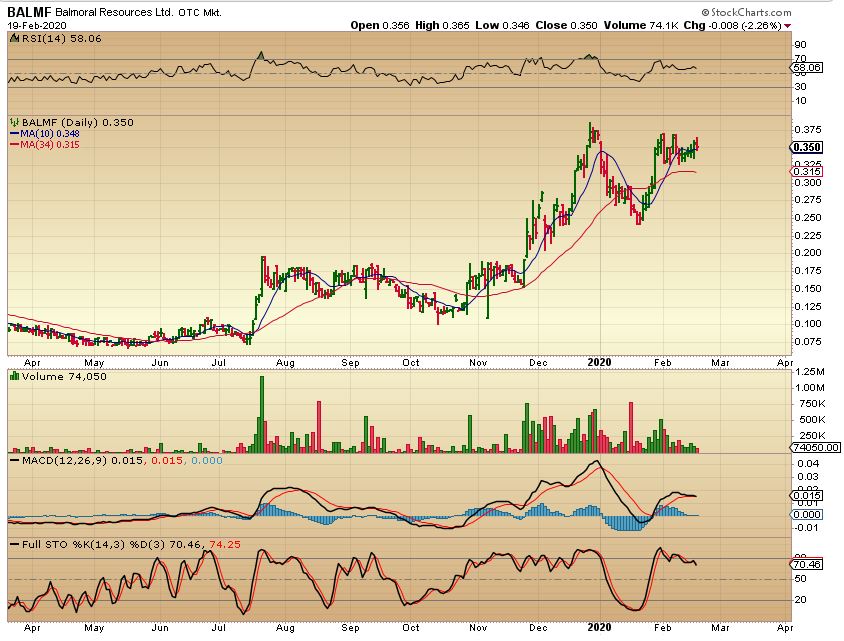Click the MACD(12,26,9) indicator label
Image resolution: width=844 pixels, height=641 pixels.
pos(65,461)
